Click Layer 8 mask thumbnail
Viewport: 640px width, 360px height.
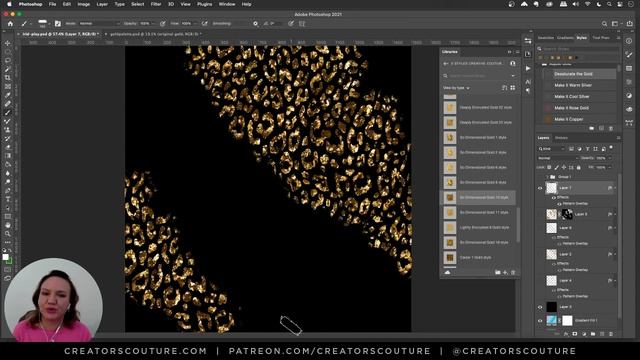coord(567,214)
